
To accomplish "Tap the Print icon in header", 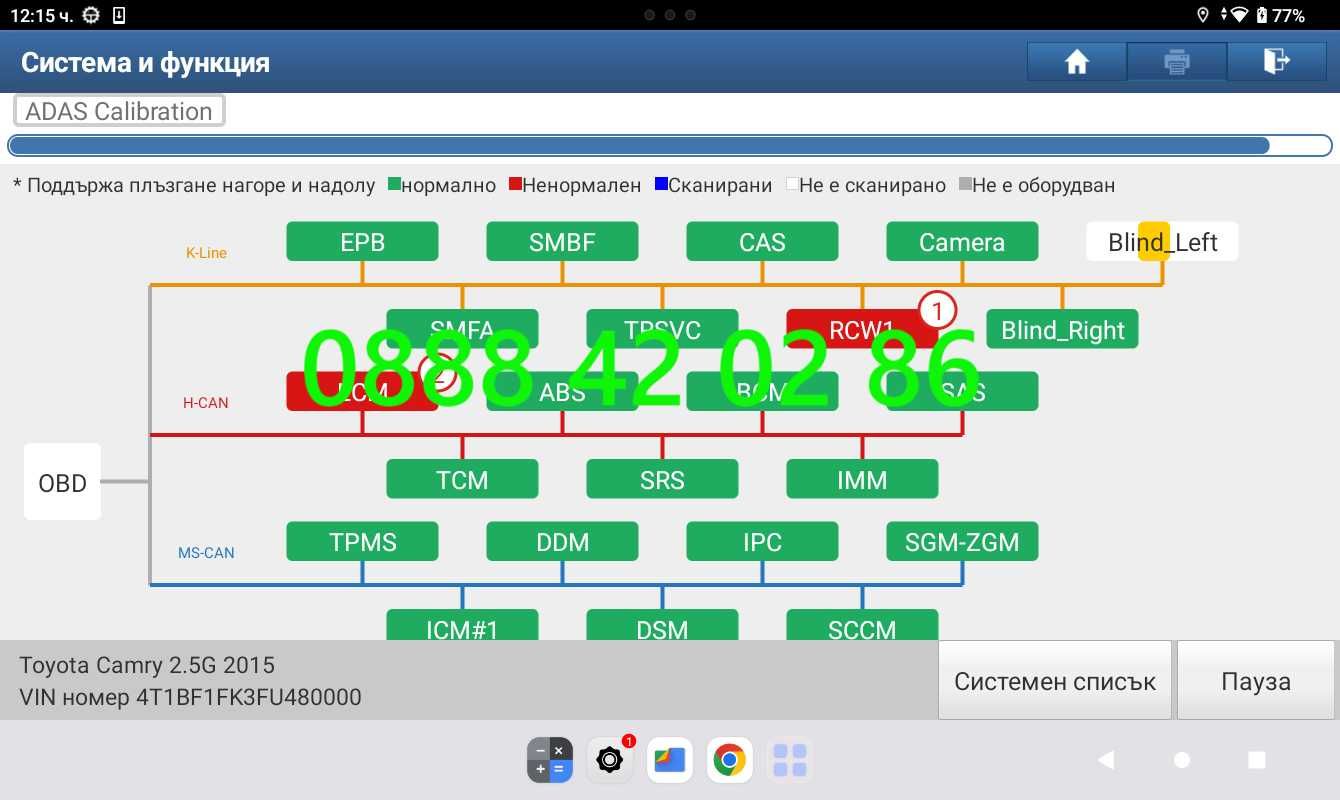I will pos(1176,62).
